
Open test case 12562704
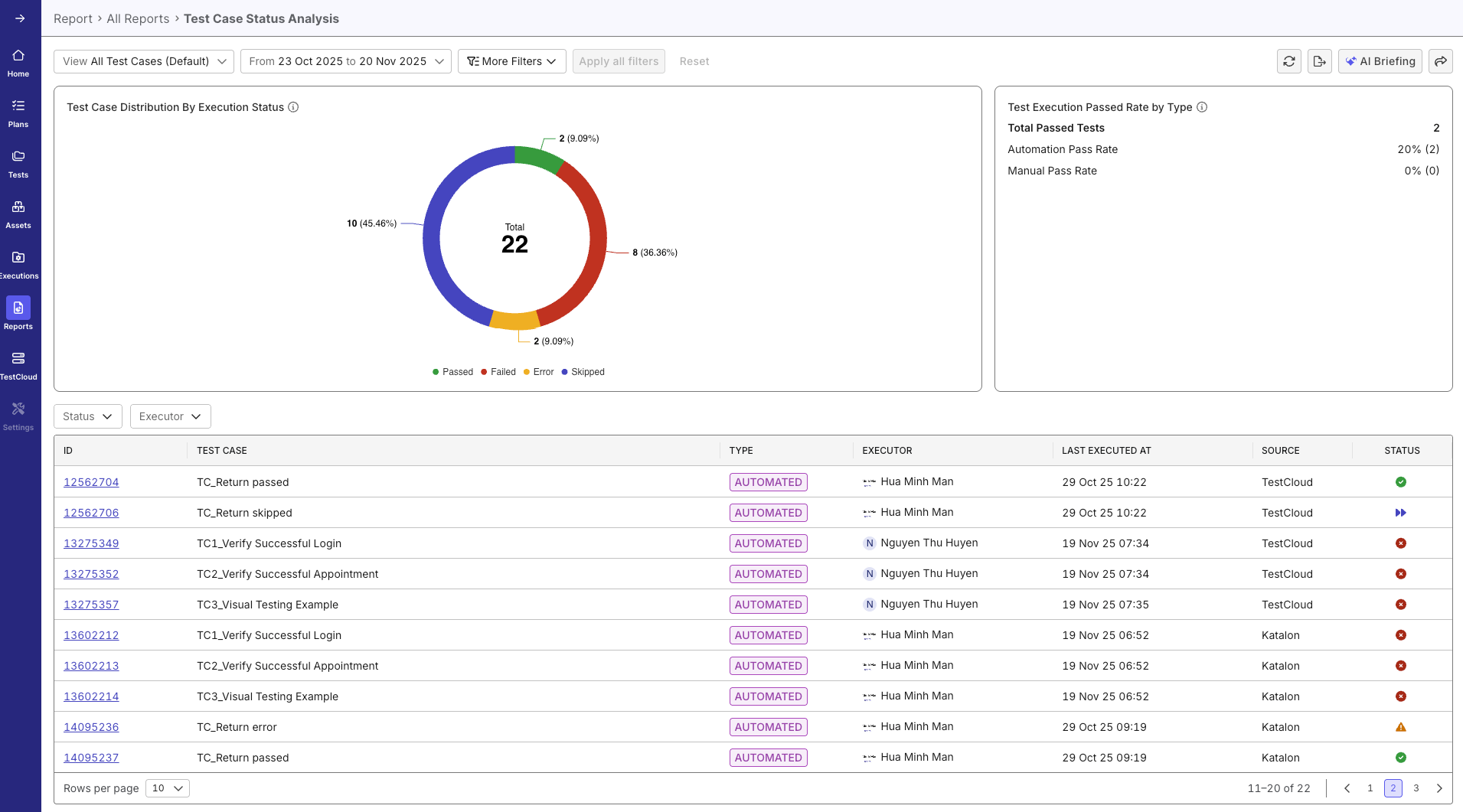[x=91, y=481]
